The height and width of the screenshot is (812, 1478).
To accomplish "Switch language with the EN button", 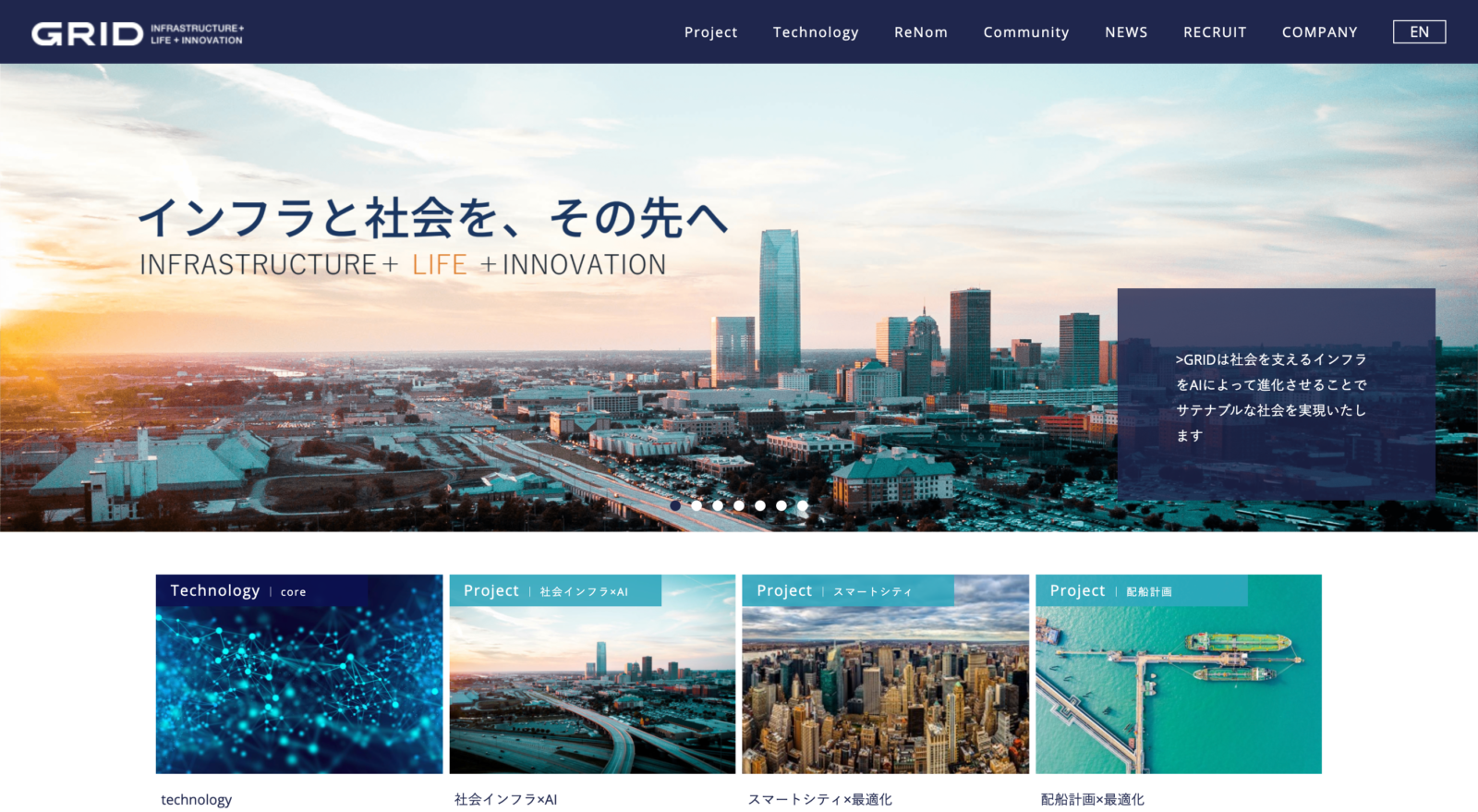I will pos(1419,32).
